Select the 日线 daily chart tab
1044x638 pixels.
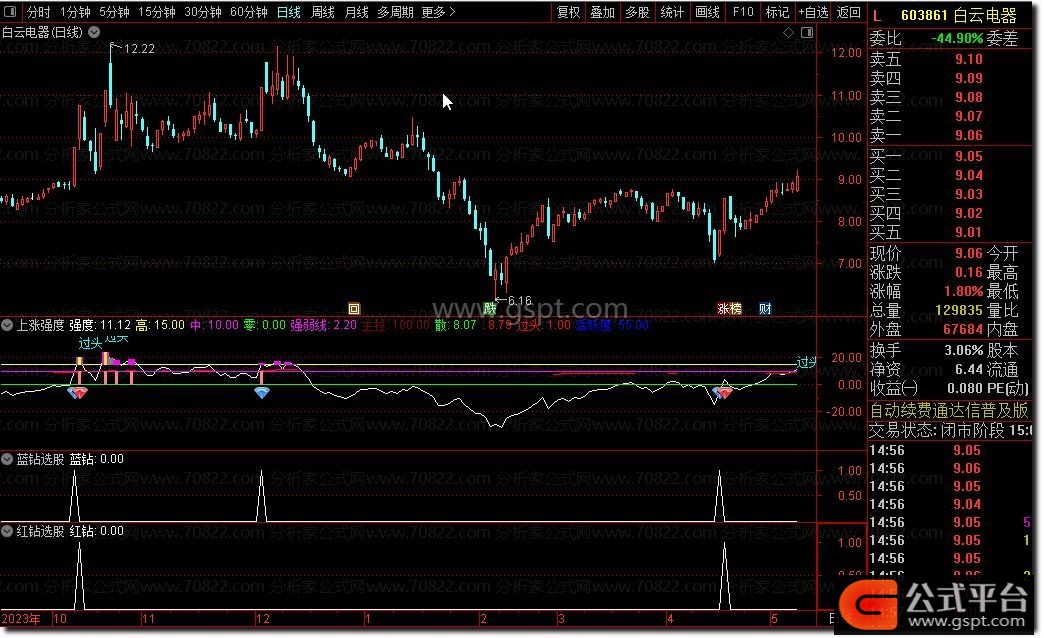coord(289,12)
